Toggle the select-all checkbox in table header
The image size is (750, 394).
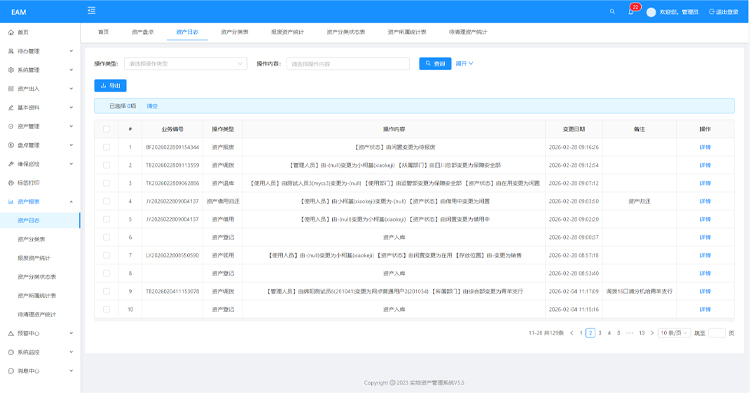coord(106,129)
